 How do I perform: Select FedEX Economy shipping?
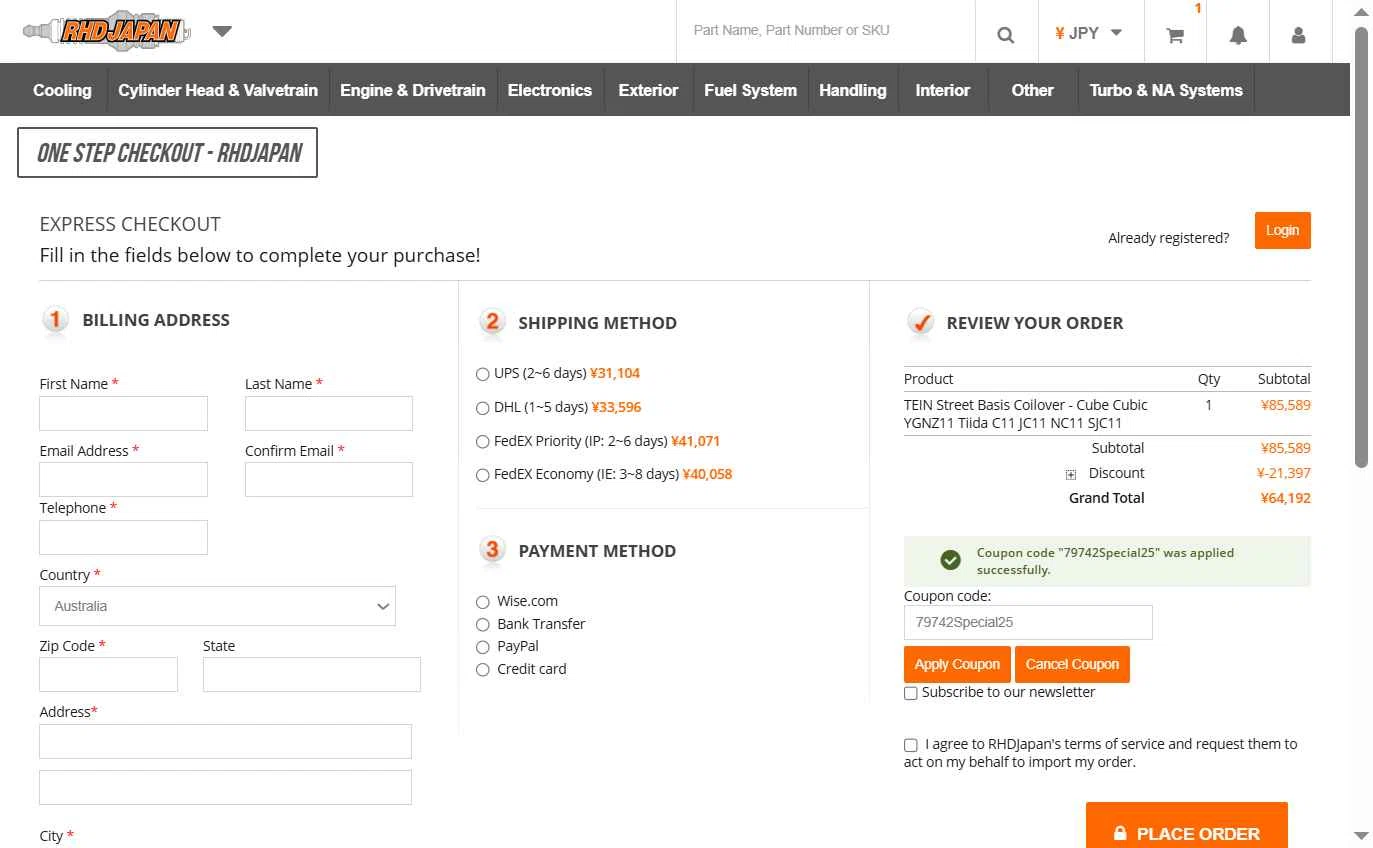coord(483,475)
